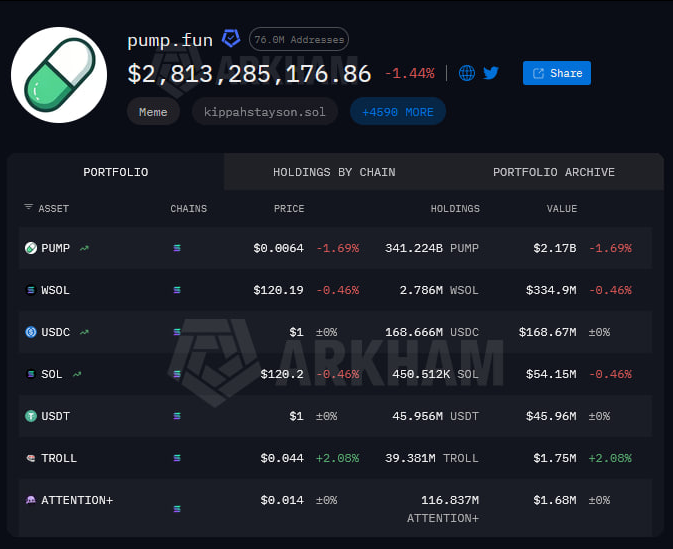This screenshot has width=673, height=549.
Task: Expand the +4590 MORE tags
Action: [x=398, y=112]
